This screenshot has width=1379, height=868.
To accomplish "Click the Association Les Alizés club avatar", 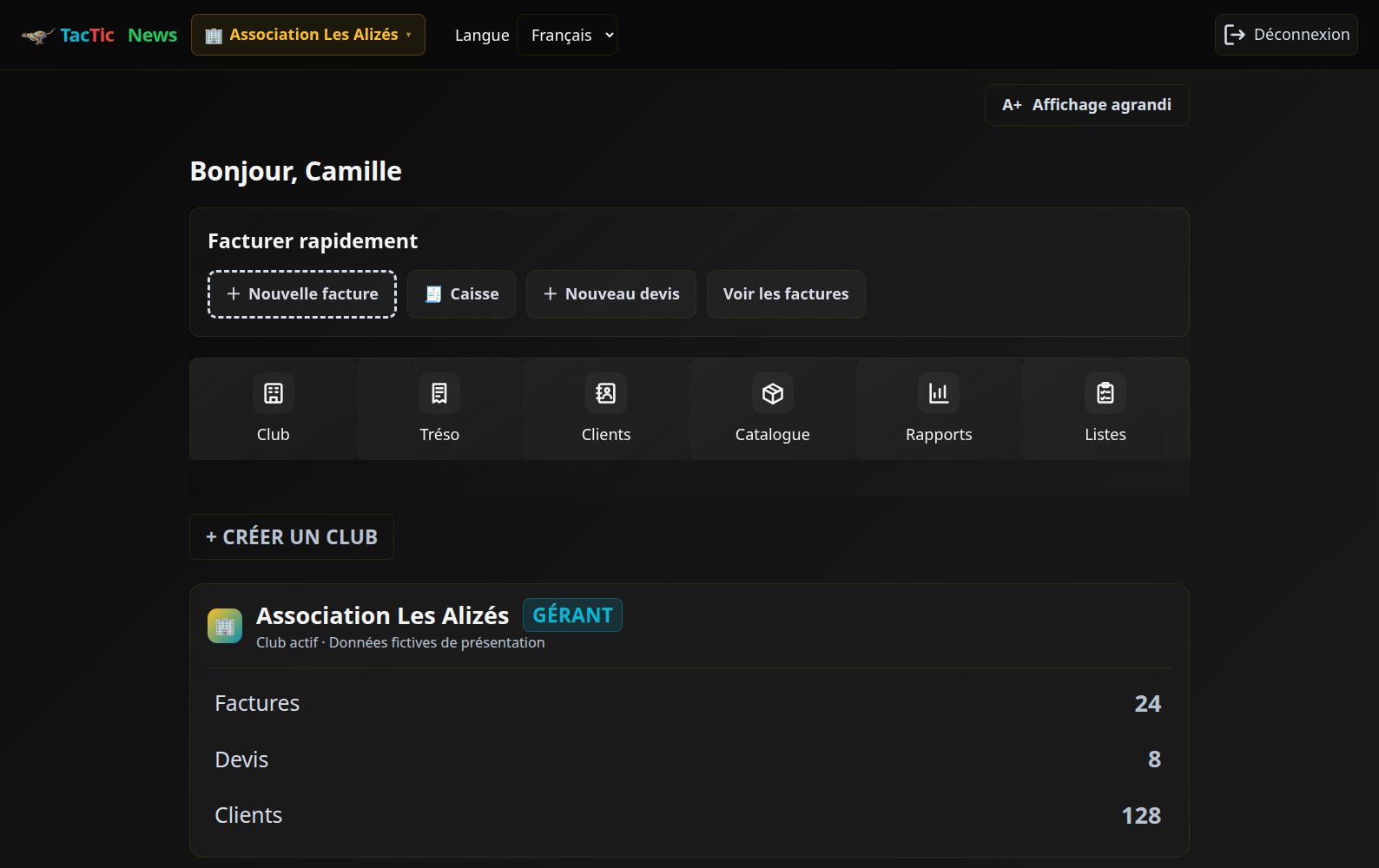I will click(225, 626).
